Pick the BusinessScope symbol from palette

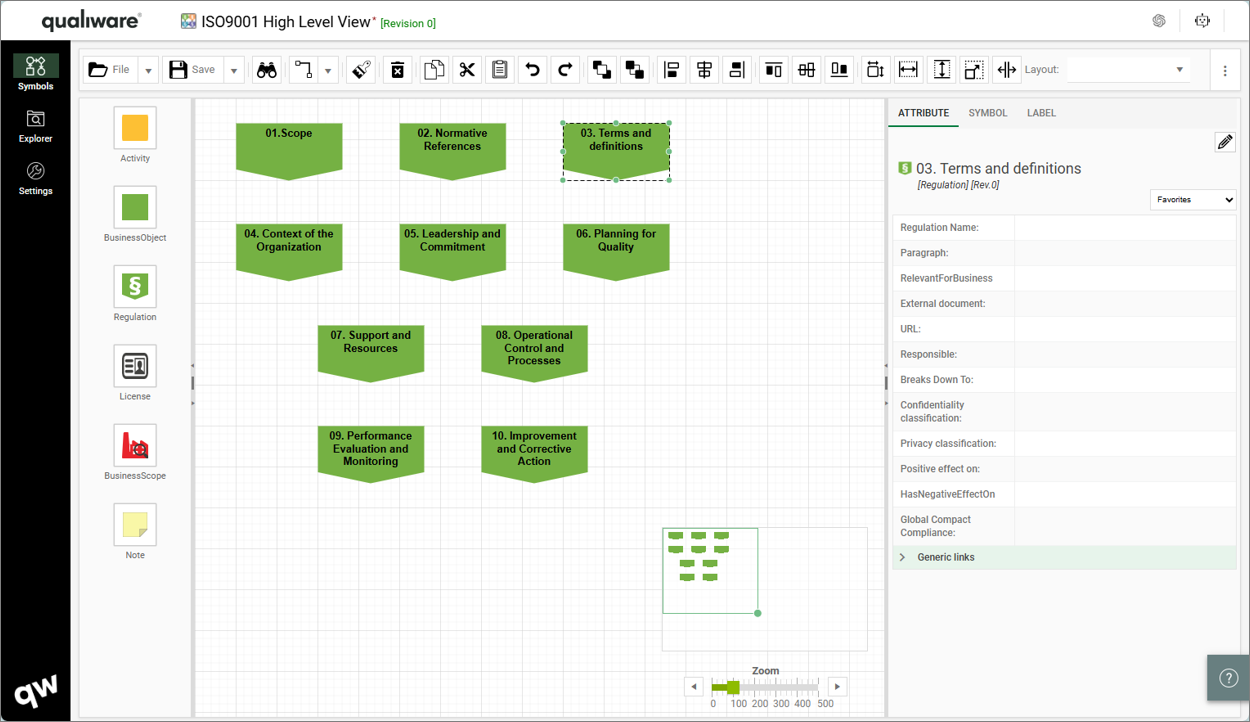(135, 446)
